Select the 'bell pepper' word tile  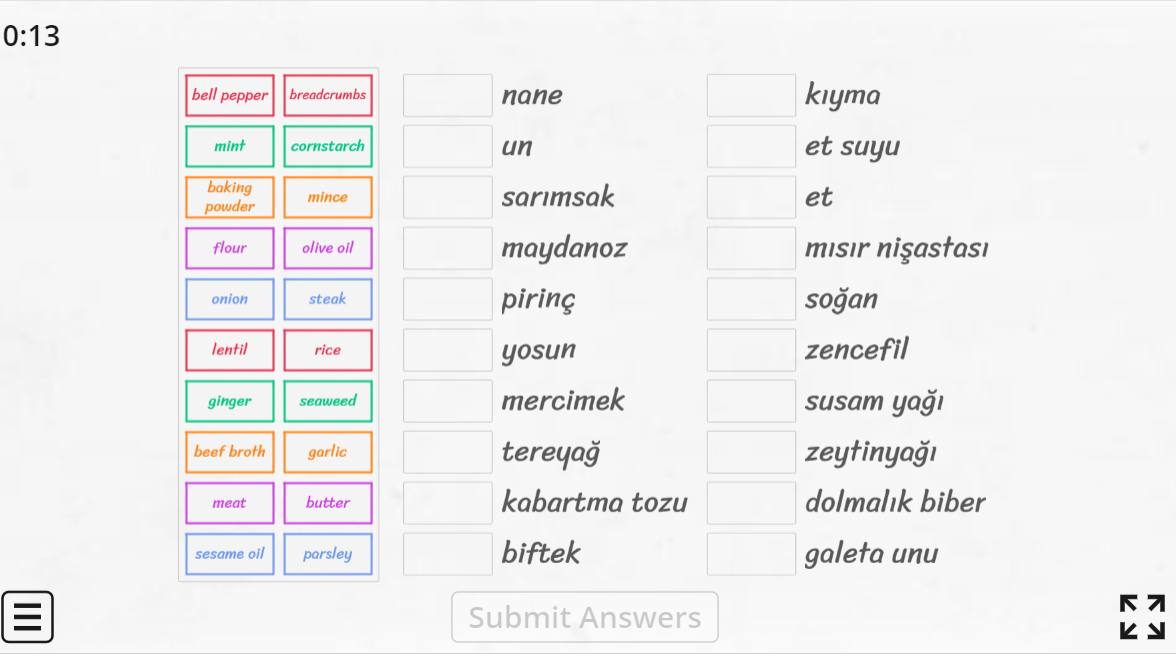[230, 95]
